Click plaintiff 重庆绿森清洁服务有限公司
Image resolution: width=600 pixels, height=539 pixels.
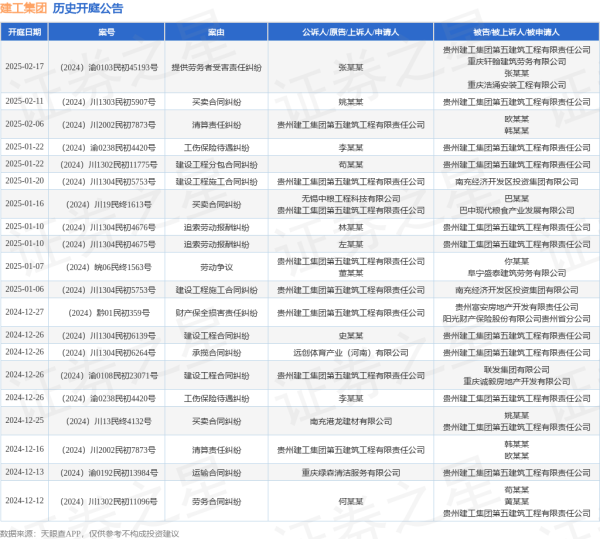point(351,473)
